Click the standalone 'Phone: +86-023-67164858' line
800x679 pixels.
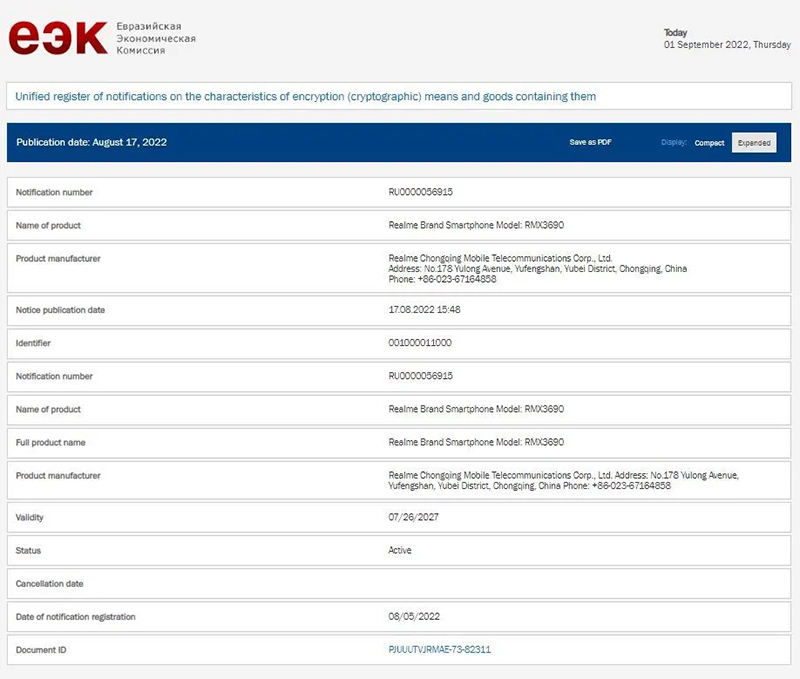[442, 280]
